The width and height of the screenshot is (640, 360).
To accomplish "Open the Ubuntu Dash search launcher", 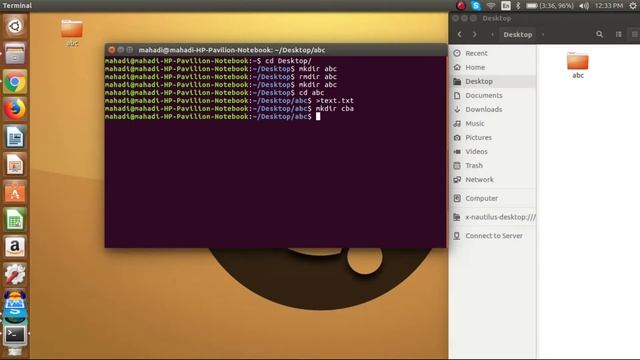I will pos(15,27).
